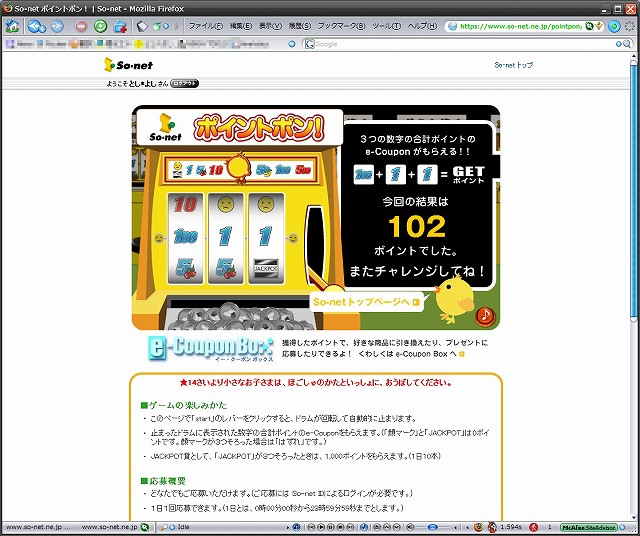Click the Firefox icon in the status bar

[479, 527]
